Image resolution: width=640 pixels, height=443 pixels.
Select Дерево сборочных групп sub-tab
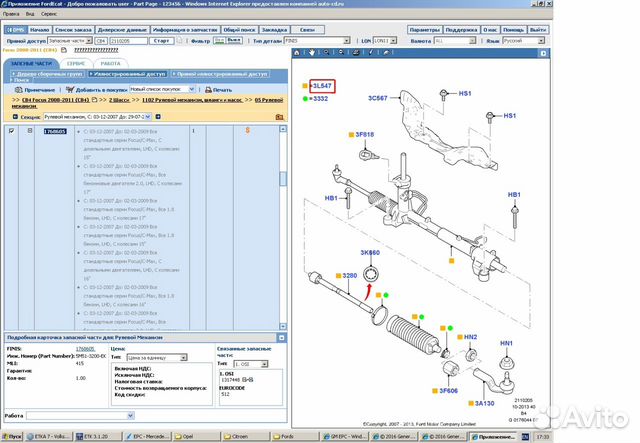tap(47, 74)
